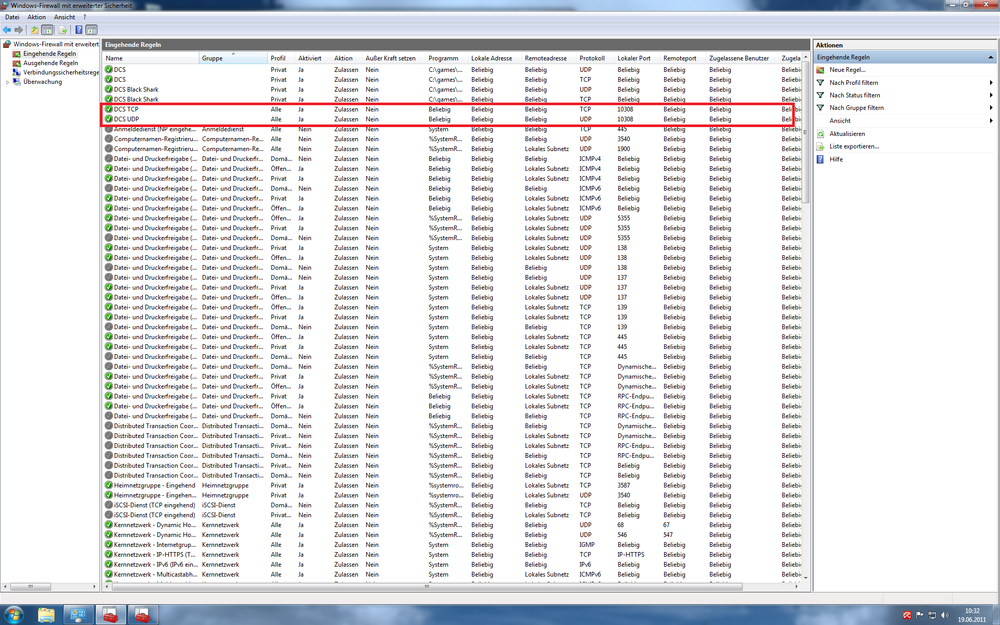This screenshot has width=1000, height=625.
Task: Click the show console tree toolbar icon
Action: [49, 29]
